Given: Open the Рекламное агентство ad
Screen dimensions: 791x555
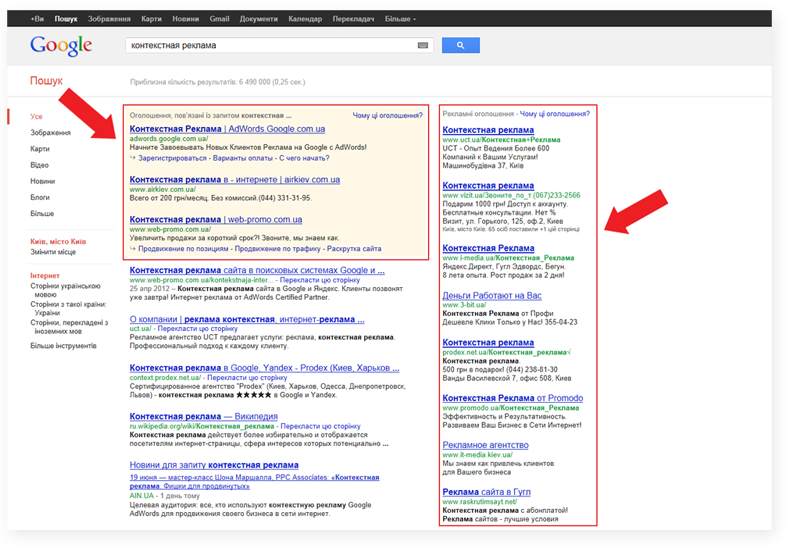Looking at the screenshot, I should pyautogui.click(x=485, y=445).
